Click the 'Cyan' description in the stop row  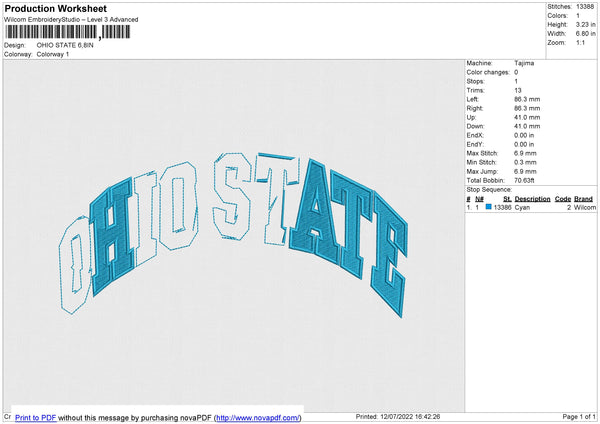[x=522, y=207]
